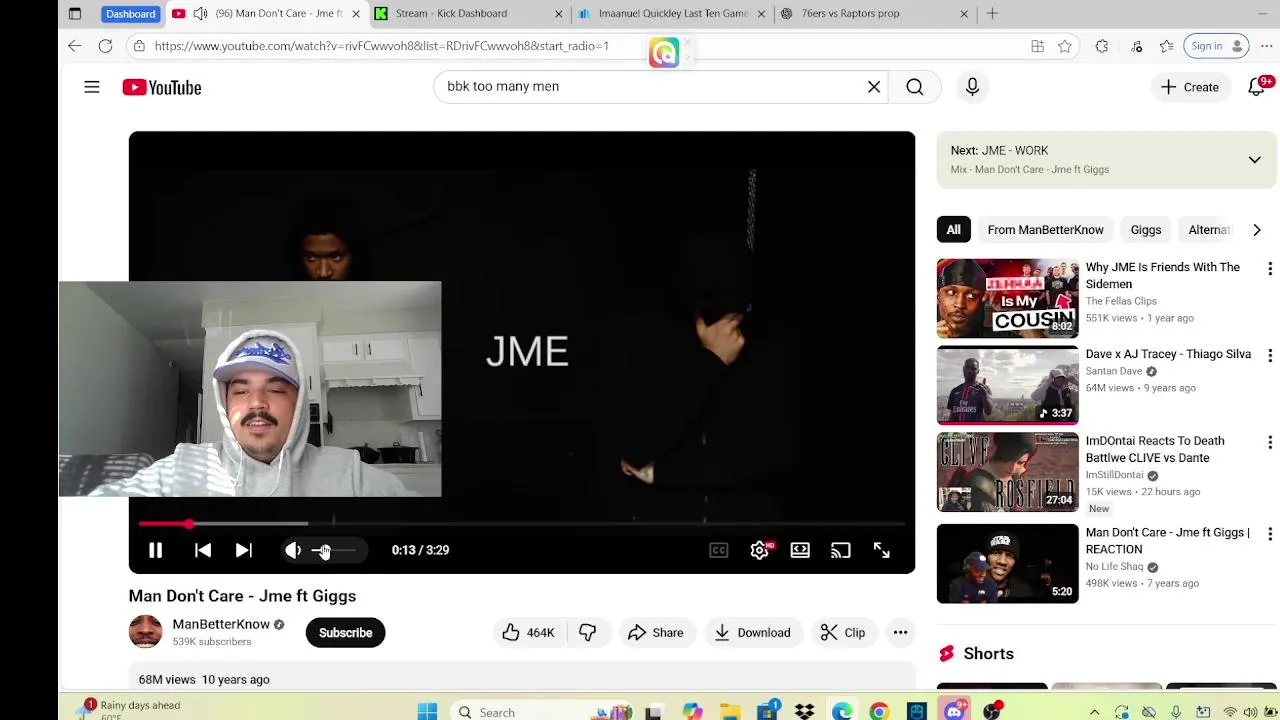This screenshot has width=1280, height=720.
Task: Close the Man Don't Care YouTube tab
Action: 355,14
